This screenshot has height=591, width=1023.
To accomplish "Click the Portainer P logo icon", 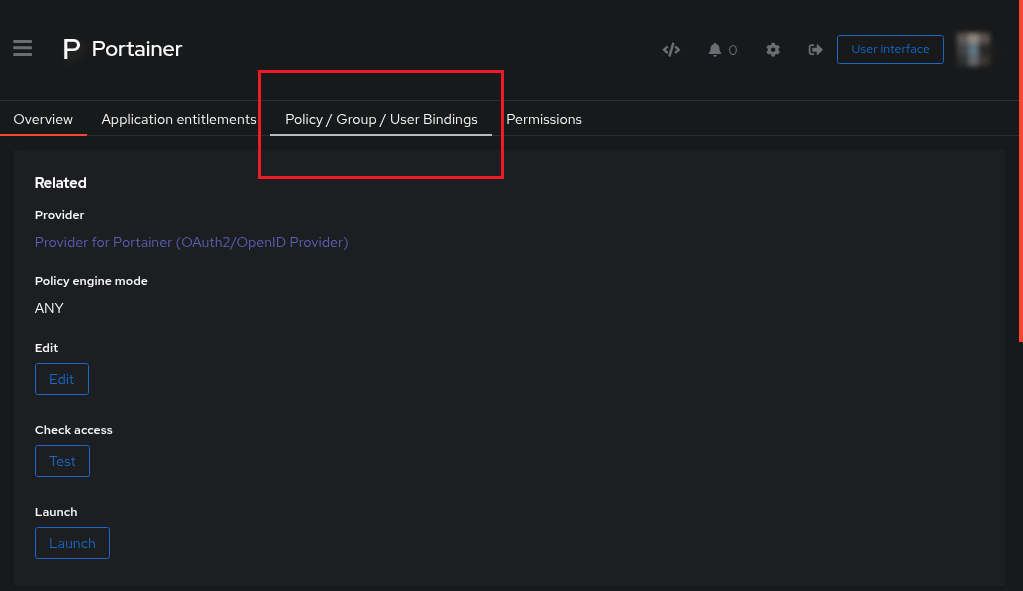I will click(x=71, y=49).
